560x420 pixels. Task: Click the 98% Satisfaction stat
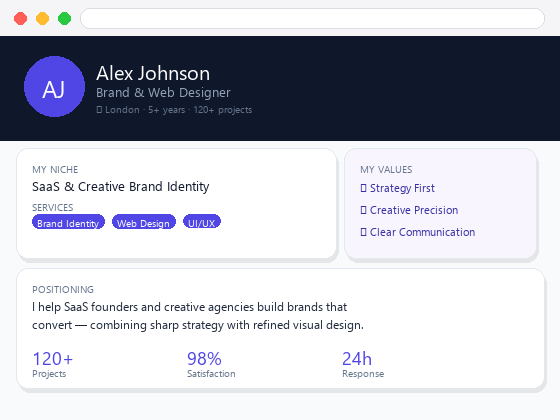211,364
